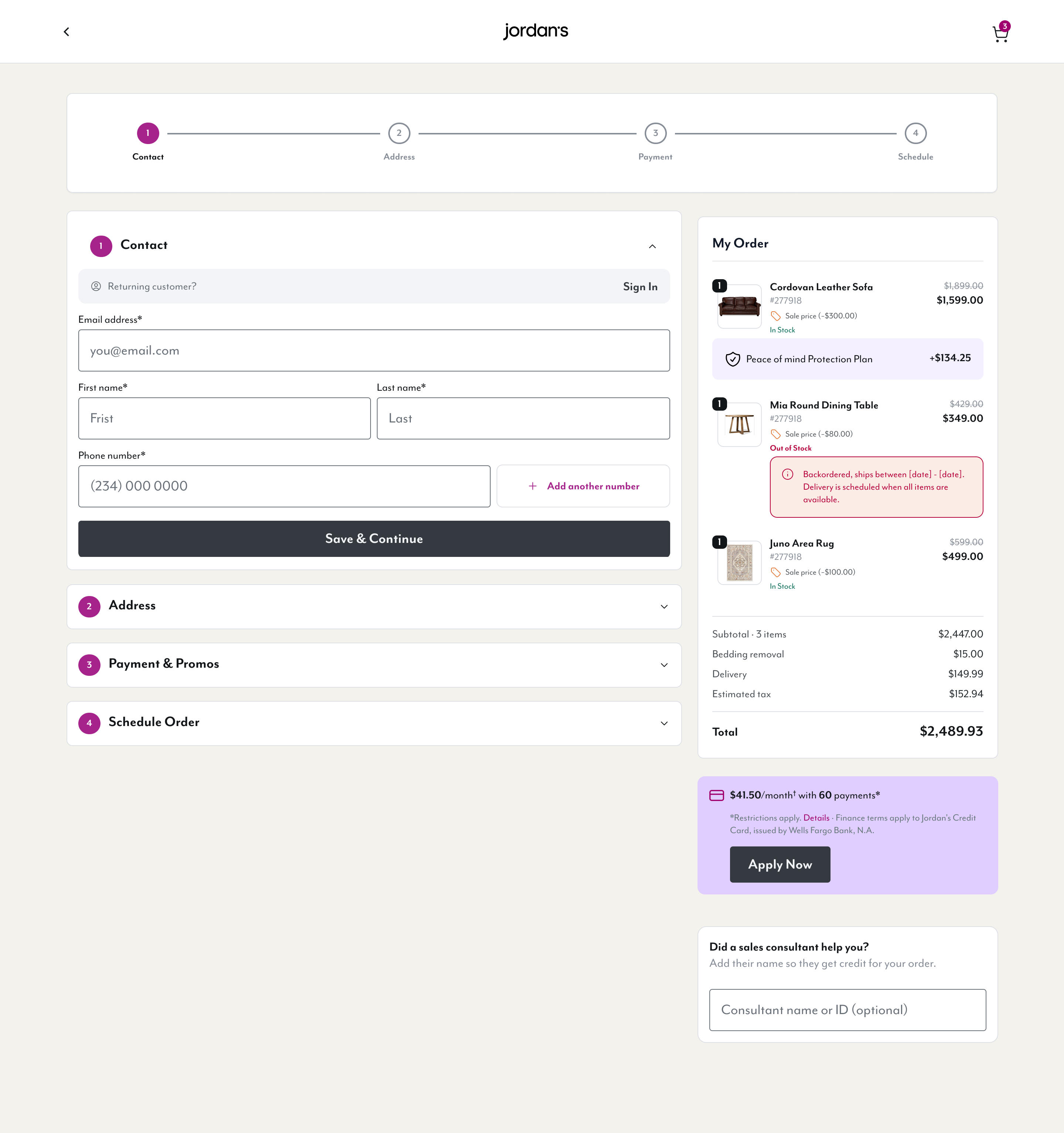This screenshot has height=1133, width=1064.
Task: Select step 1 Contact in progress bar
Action: (148, 133)
